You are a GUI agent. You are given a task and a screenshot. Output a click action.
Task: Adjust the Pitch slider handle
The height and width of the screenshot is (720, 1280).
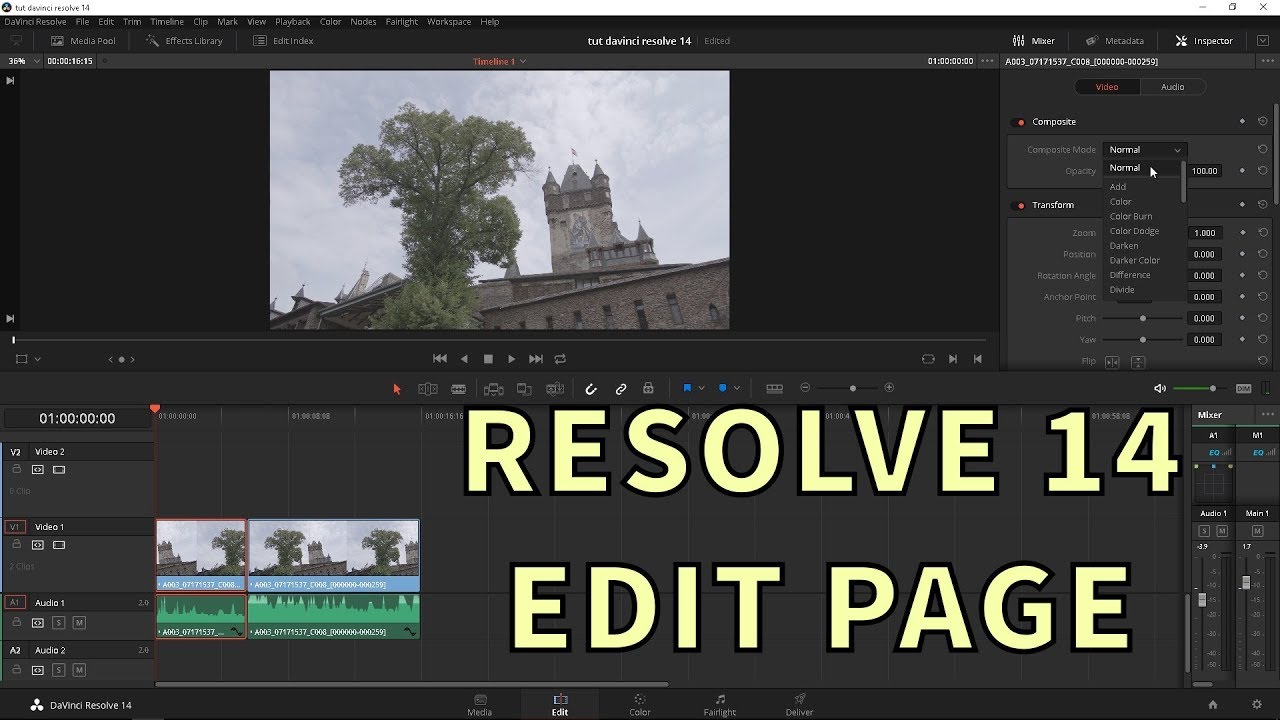click(x=1143, y=318)
